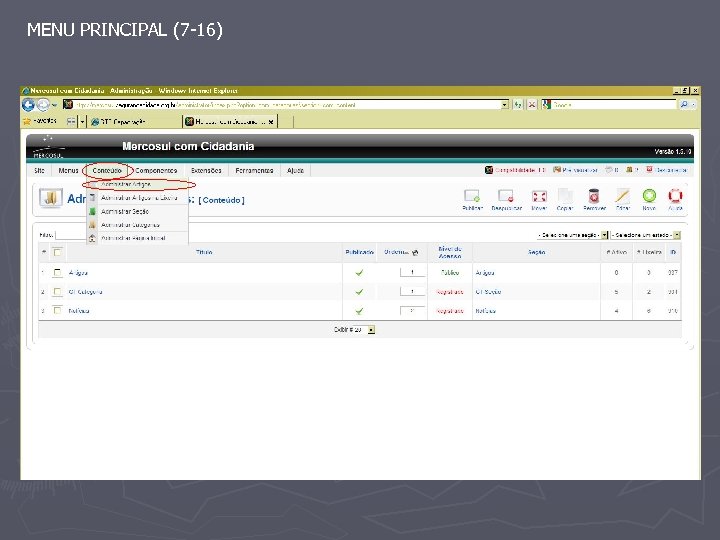Choose Administrar Artigos from dropdown menu
This screenshot has width=720, height=540.
tap(137, 184)
